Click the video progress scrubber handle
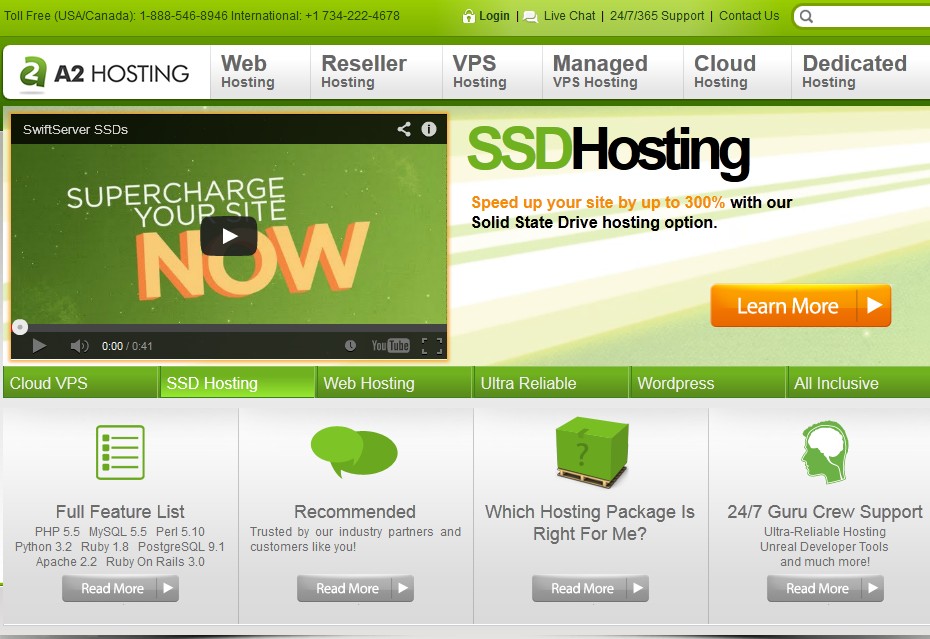Viewport: 930px width, 639px height. (x=20, y=327)
